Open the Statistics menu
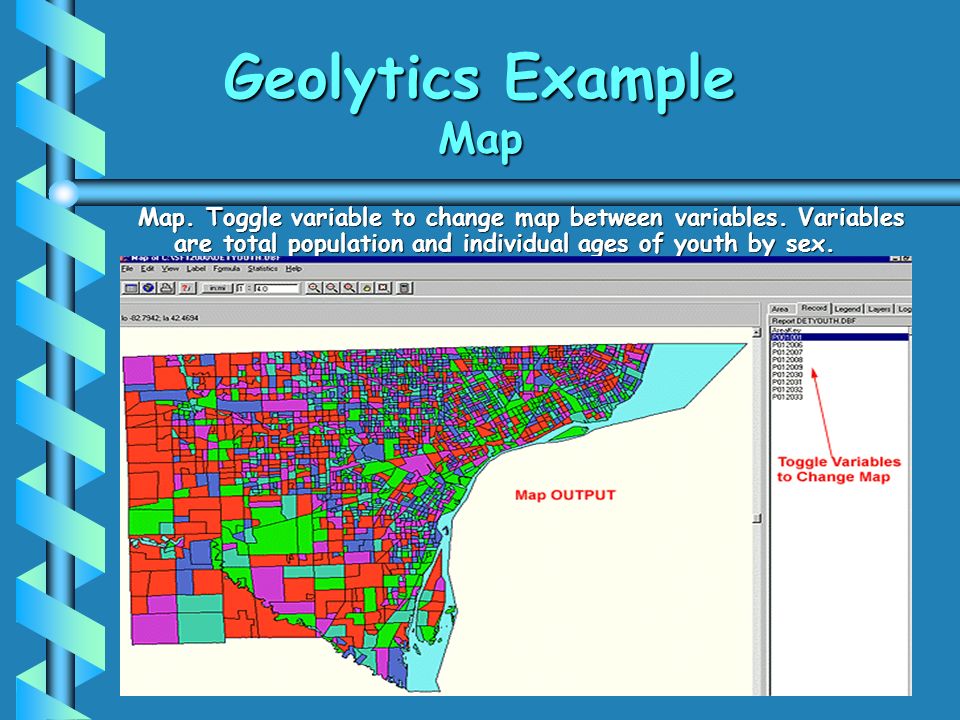This screenshot has width=960, height=720. point(263,269)
